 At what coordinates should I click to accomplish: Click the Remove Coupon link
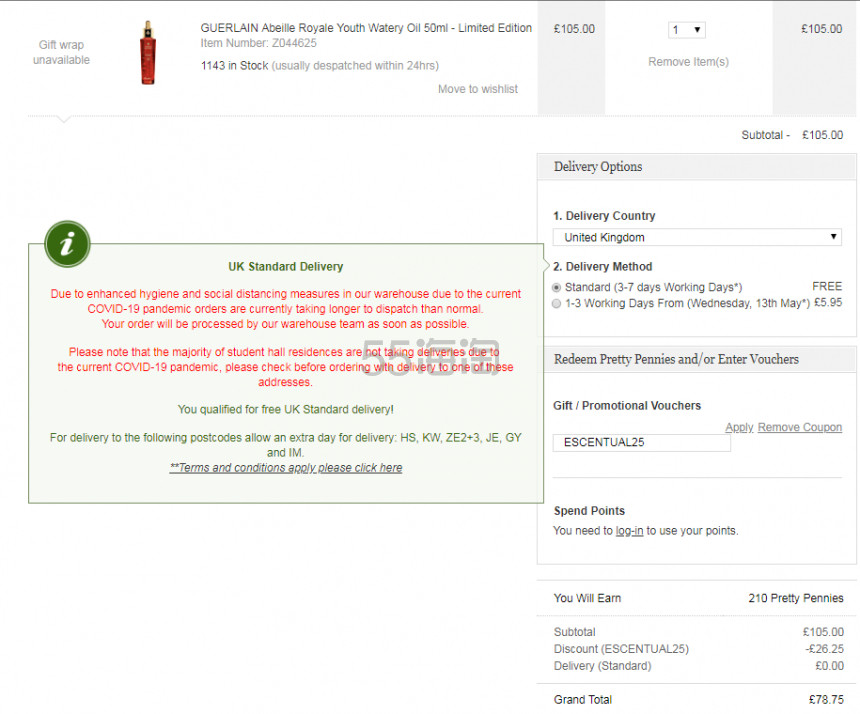(x=800, y=427)
